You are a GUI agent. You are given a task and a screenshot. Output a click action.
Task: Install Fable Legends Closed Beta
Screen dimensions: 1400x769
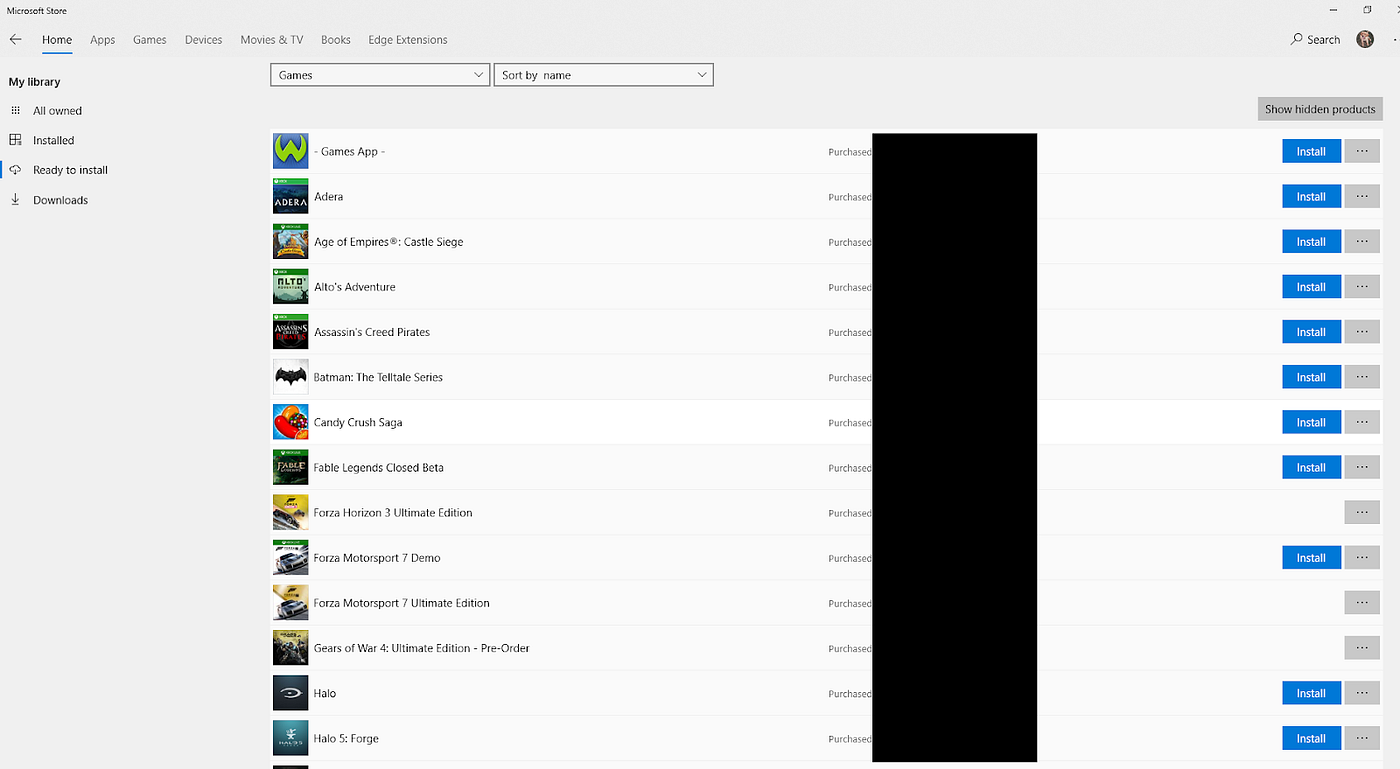(1311, 467)
